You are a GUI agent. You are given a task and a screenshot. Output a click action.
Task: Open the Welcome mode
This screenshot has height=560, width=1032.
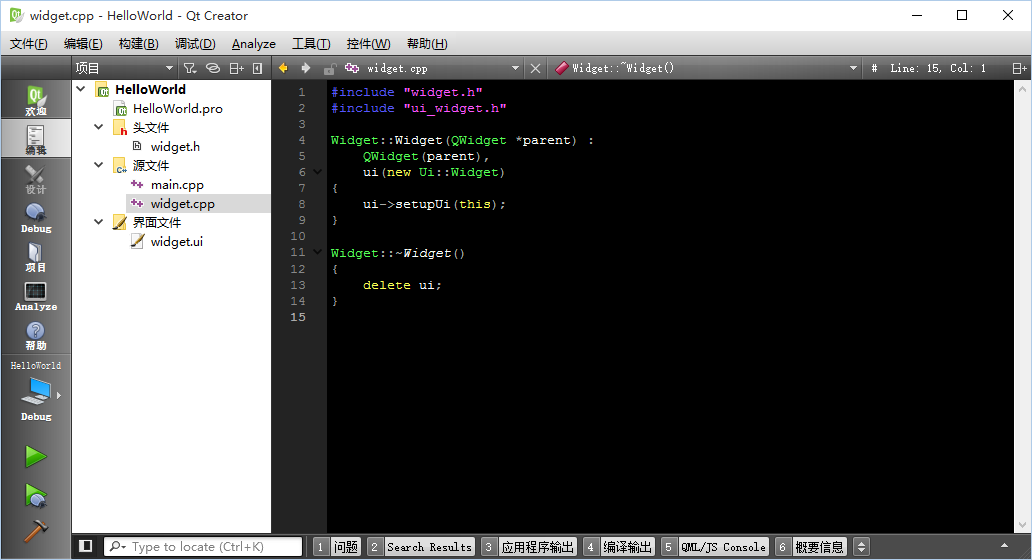click(x=36, y=100)
